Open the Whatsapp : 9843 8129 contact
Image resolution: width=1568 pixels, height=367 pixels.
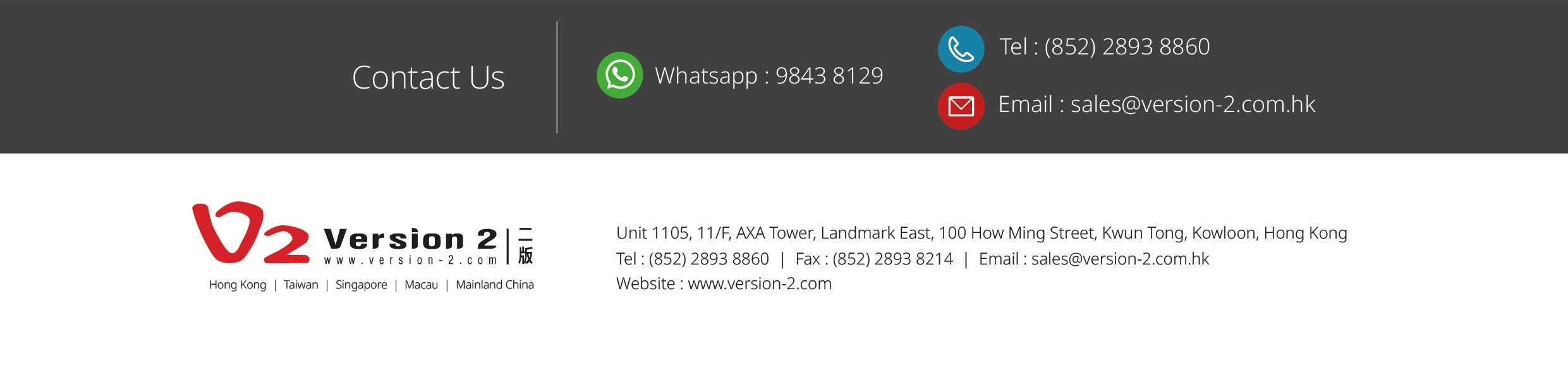coord(769,76)
